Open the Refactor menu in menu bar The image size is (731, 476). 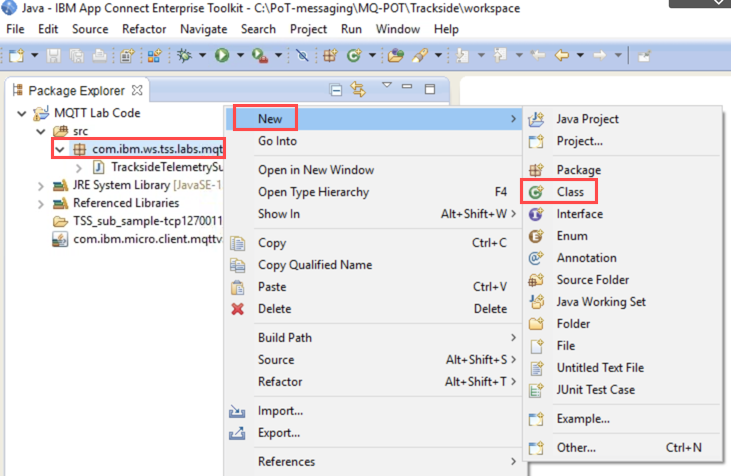tap(144, 29)
